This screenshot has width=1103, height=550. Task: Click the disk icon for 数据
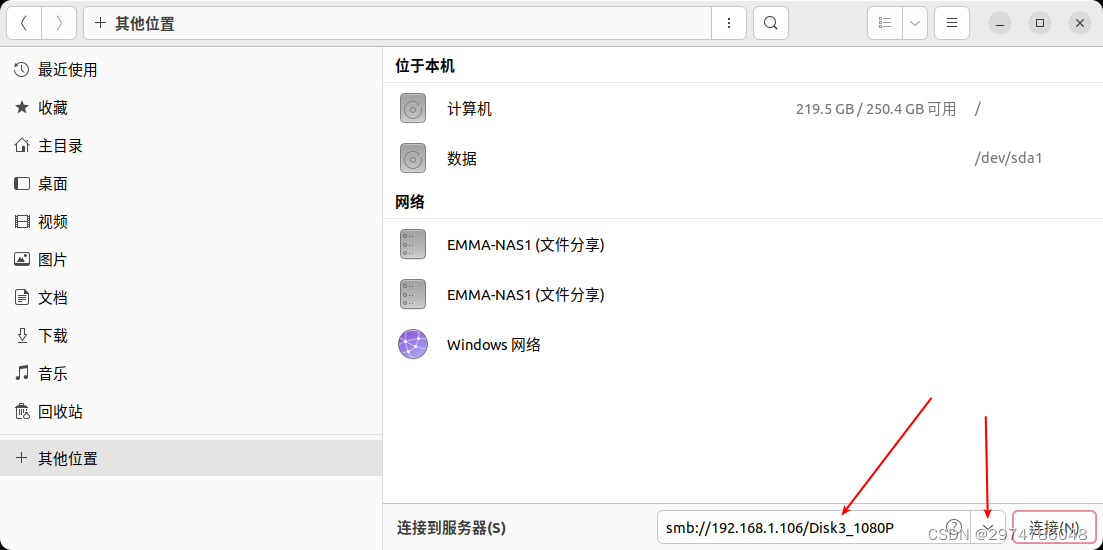[x=413, y=159]
